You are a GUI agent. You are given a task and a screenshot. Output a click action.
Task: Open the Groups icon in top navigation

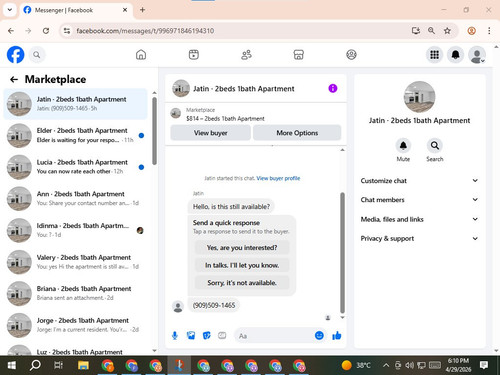point(351,55)
